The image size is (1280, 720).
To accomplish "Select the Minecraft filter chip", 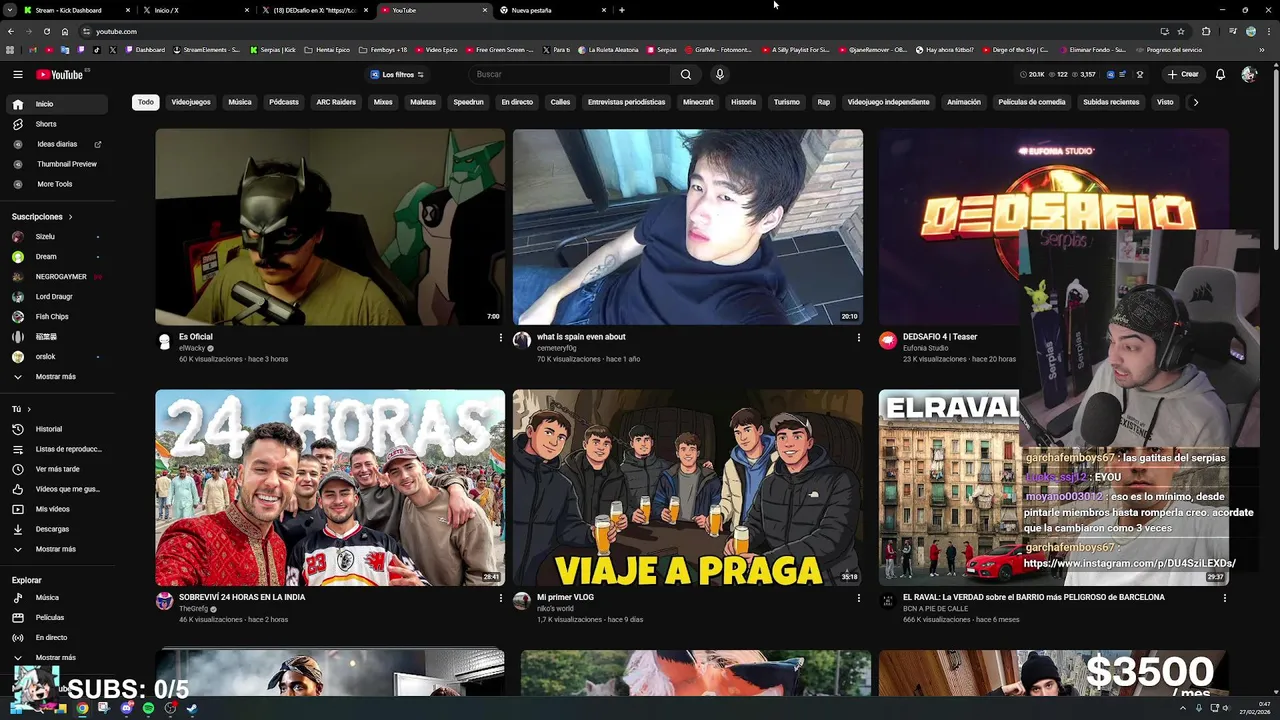I will click(698, 102).
